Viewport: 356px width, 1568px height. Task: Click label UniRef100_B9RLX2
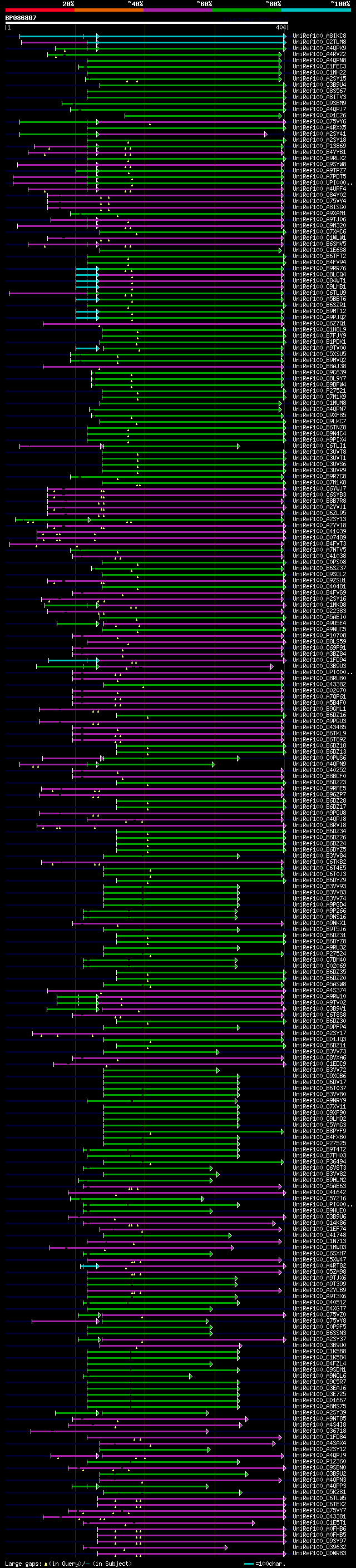point(319,159)
